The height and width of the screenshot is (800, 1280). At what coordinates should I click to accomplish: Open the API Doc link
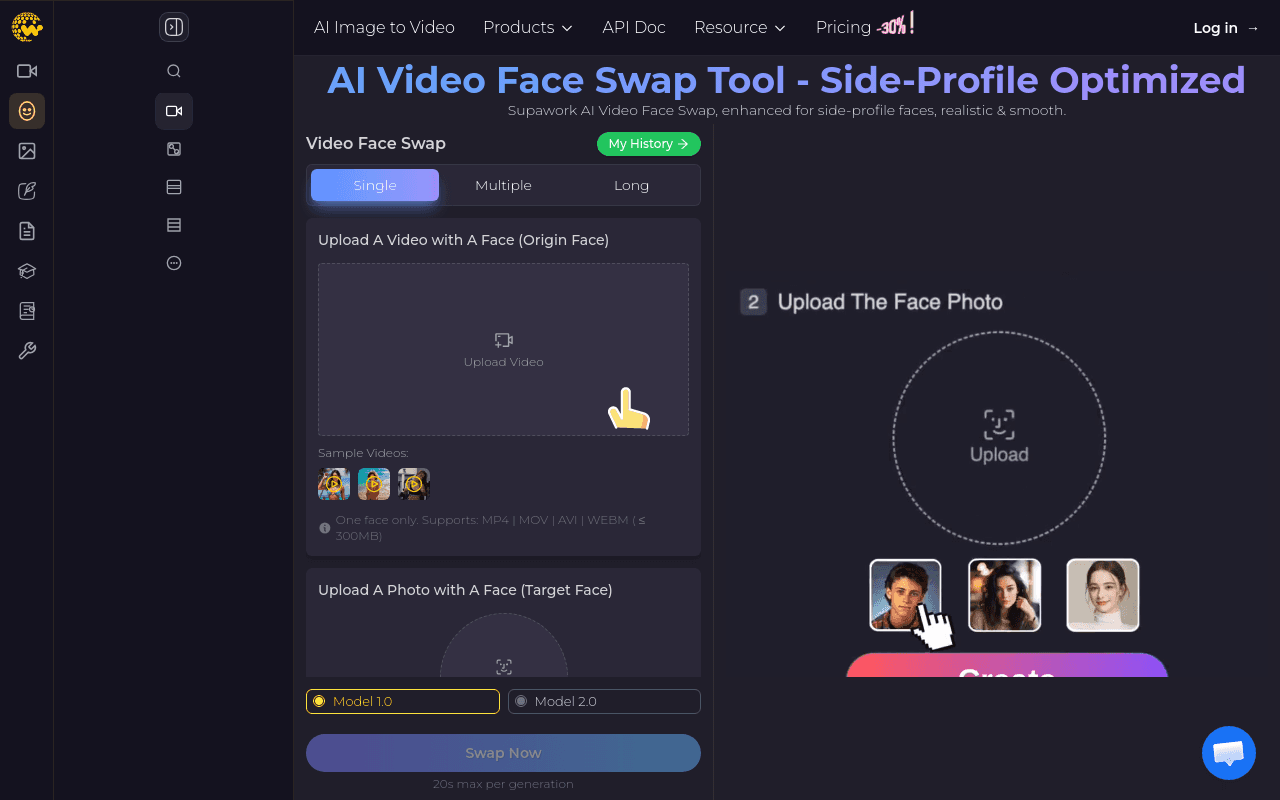[x=634, y=27]
